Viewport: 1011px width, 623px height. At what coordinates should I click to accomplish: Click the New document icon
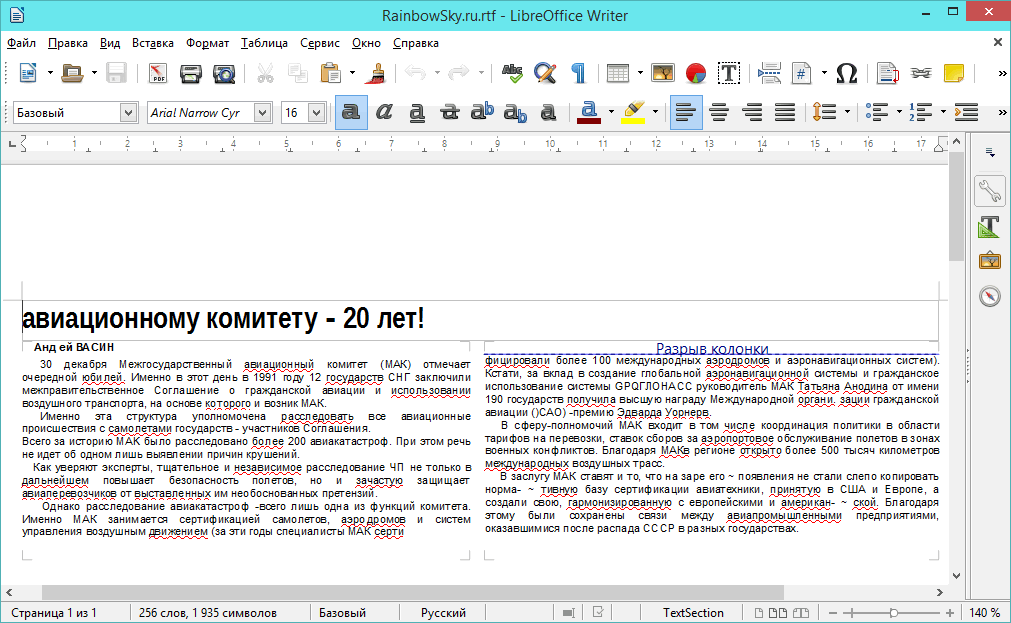point(28,73)
